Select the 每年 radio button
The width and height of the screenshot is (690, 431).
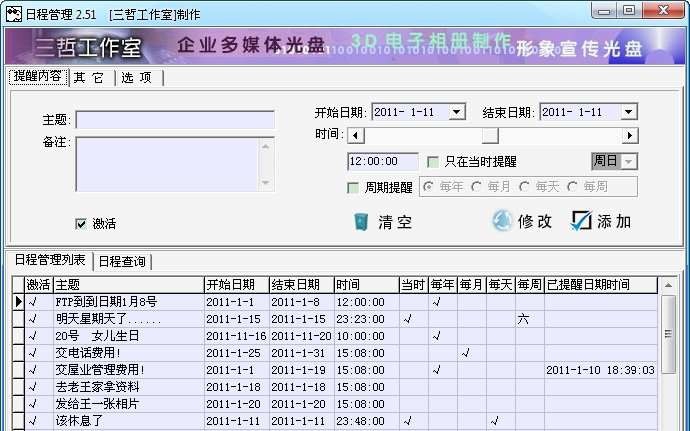428,187
